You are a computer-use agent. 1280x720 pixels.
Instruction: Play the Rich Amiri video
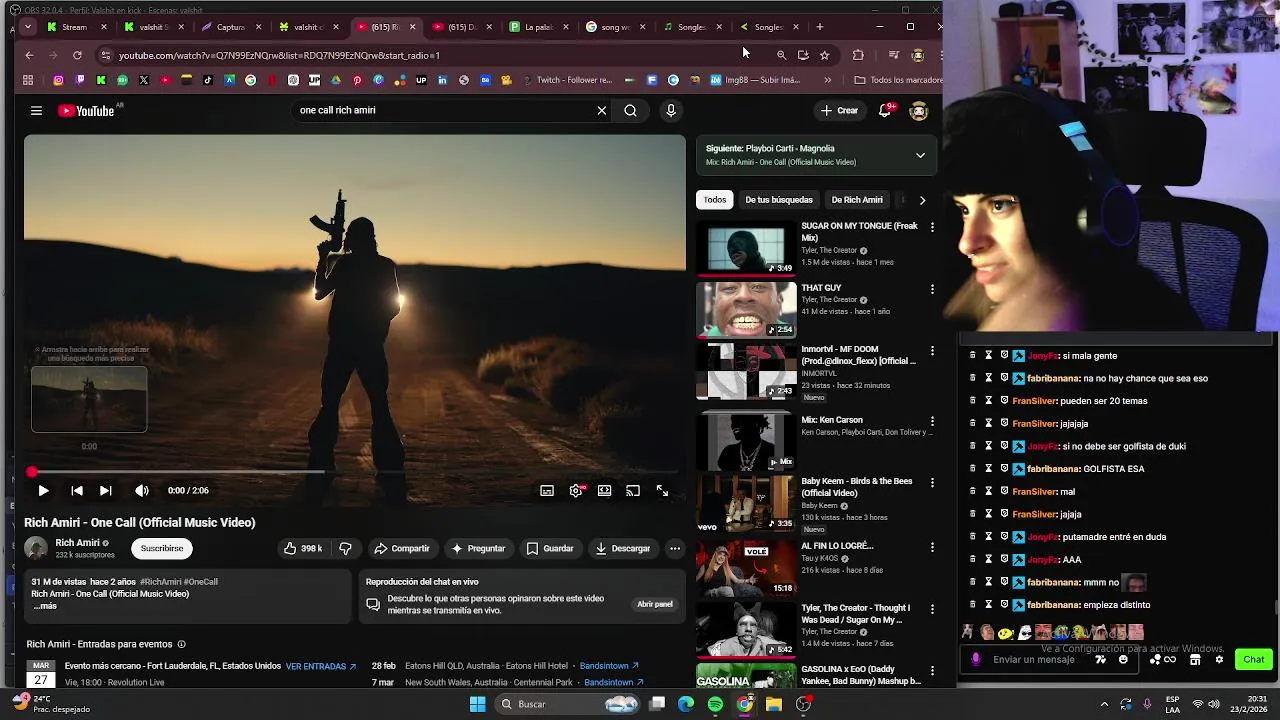point(43,491)
